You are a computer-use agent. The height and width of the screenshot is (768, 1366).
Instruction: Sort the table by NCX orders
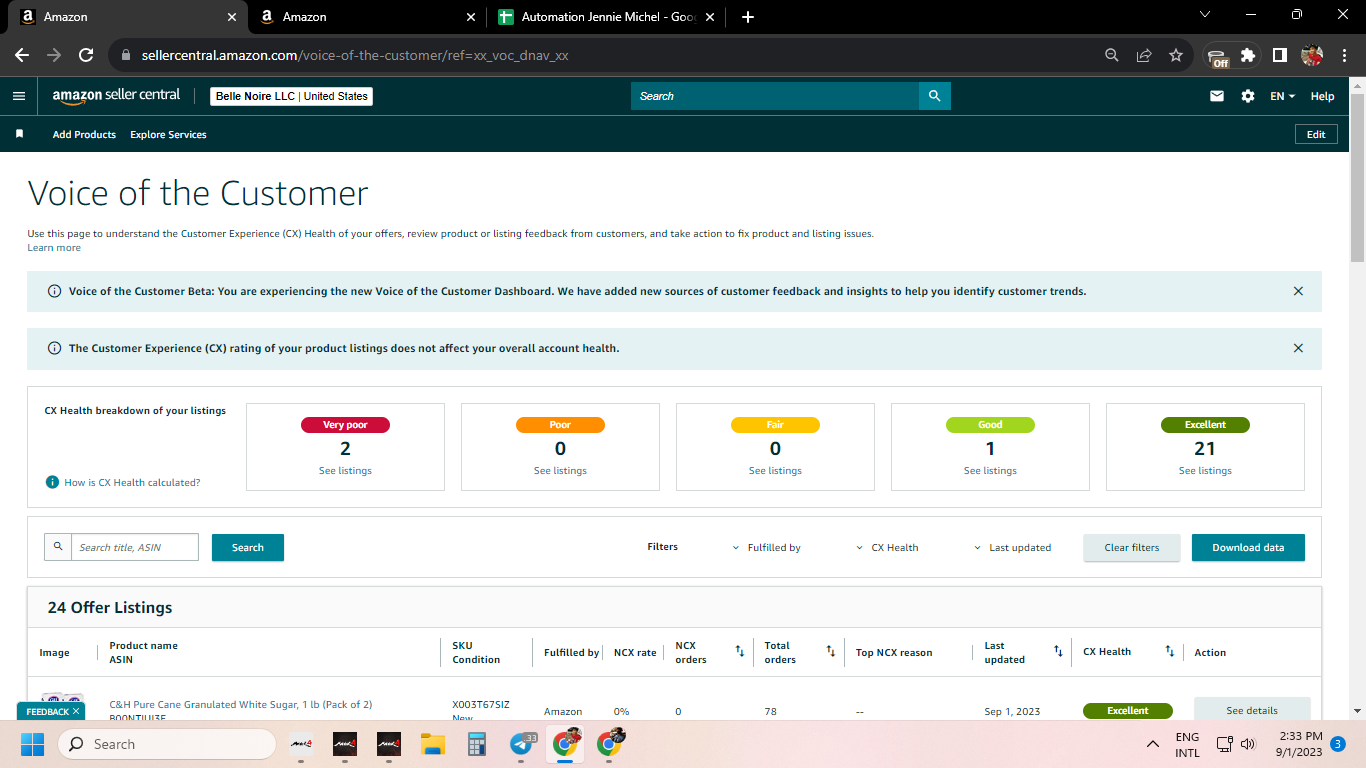tap(740, 652)
